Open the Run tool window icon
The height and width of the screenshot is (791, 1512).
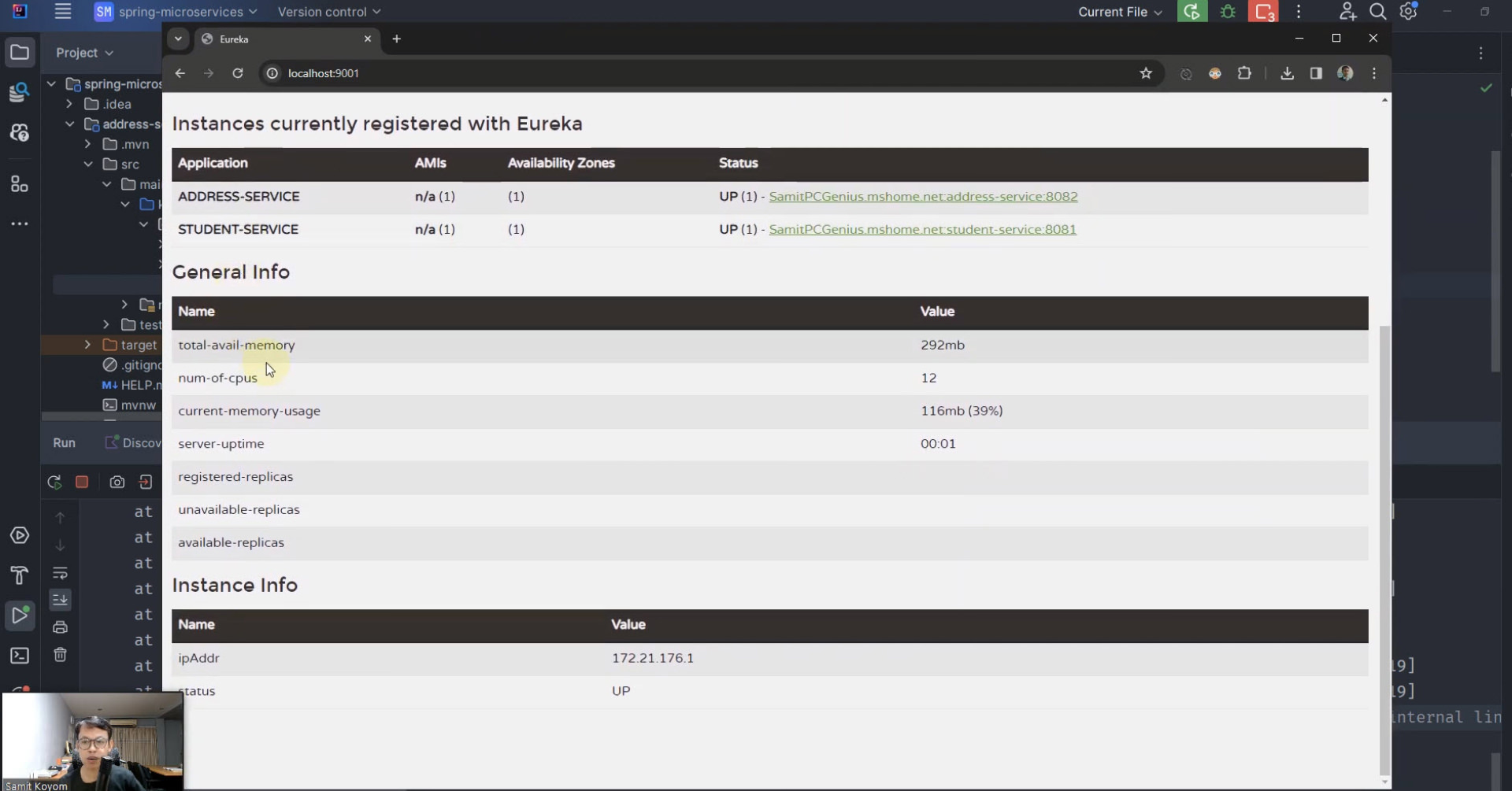(20, 615)
